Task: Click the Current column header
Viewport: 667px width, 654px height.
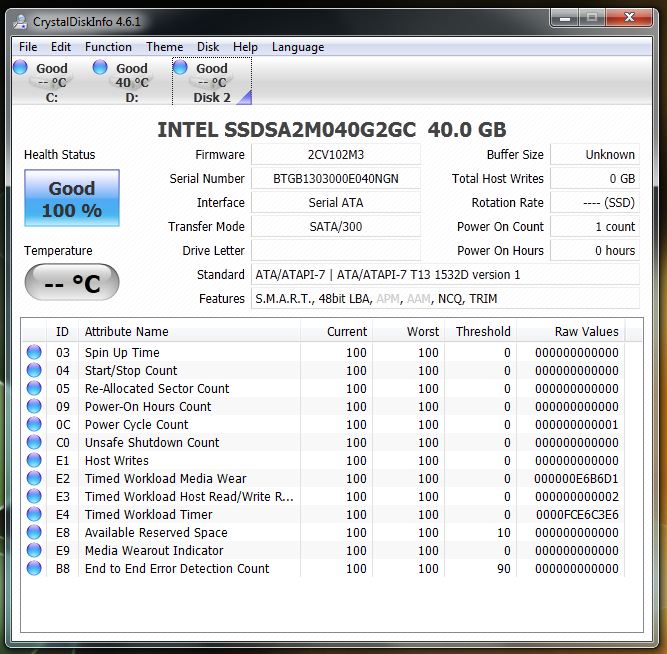Action: coord(336,331)
